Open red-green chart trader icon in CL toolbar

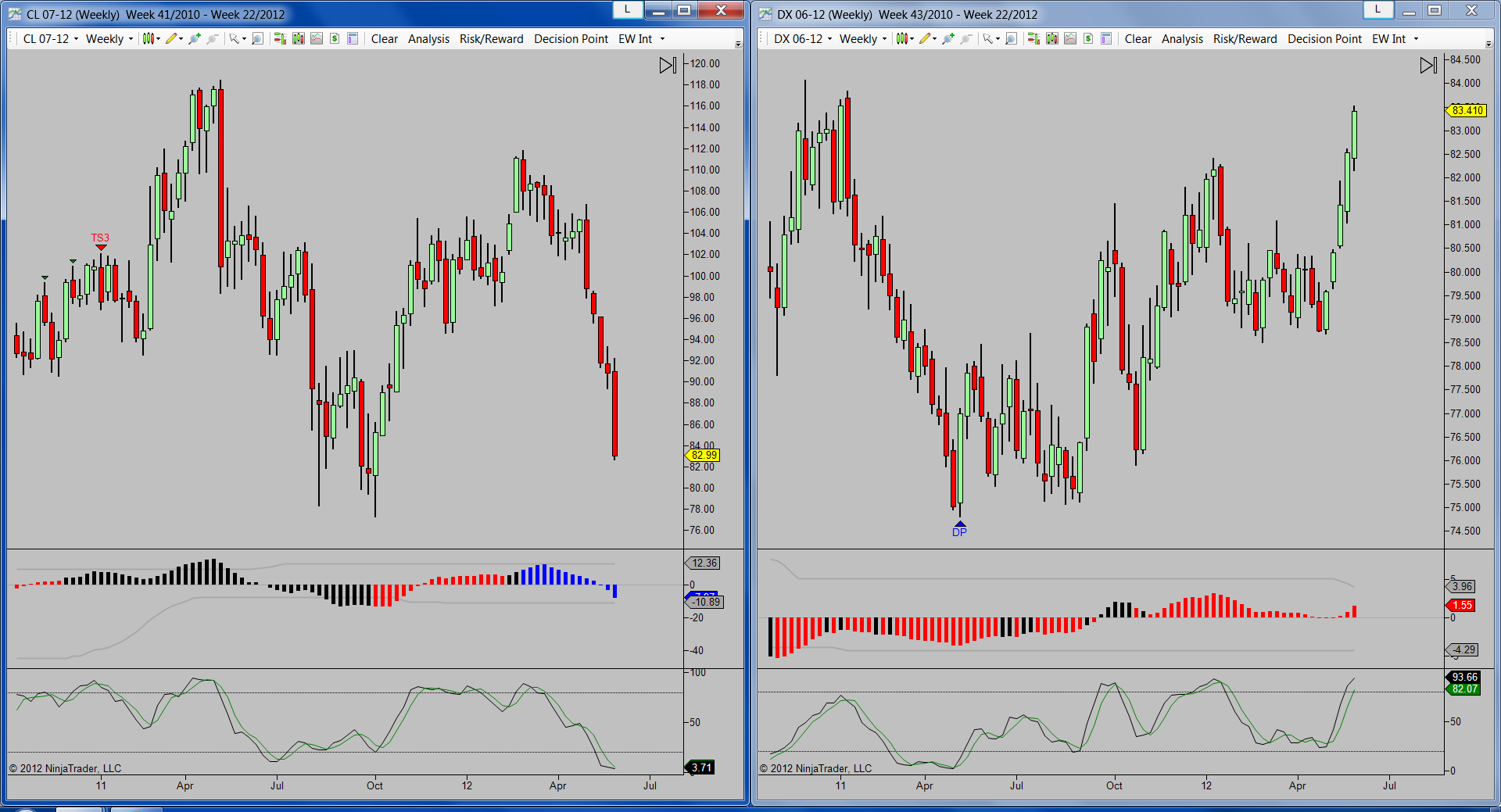280,38
